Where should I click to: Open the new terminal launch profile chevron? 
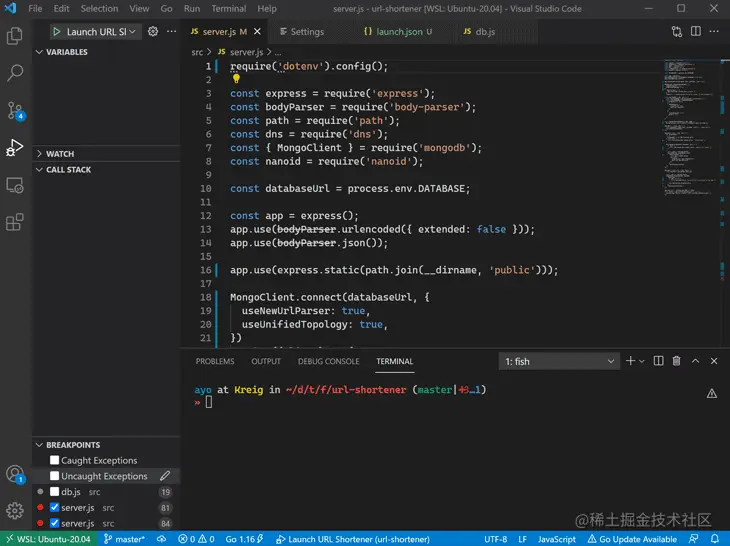(642, 361)
